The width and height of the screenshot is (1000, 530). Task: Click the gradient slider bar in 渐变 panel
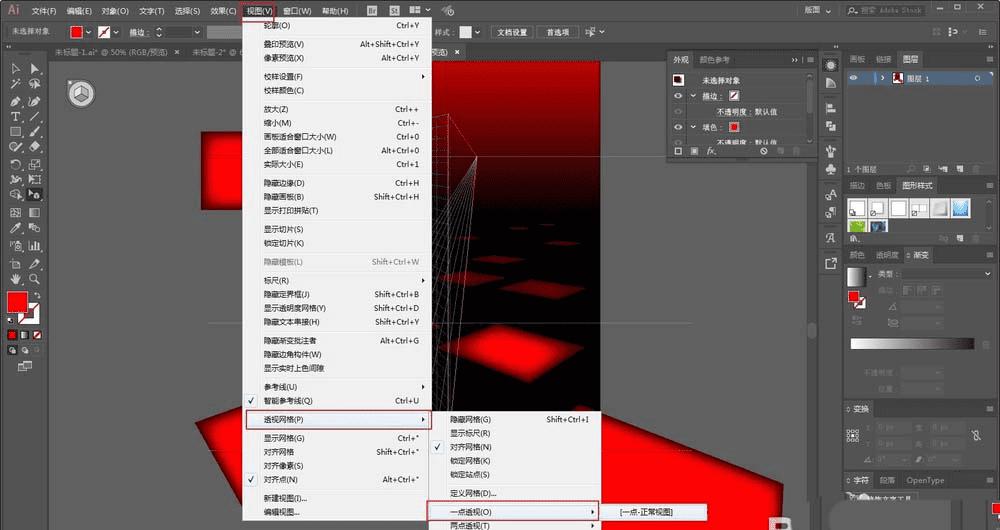point(912,344)
